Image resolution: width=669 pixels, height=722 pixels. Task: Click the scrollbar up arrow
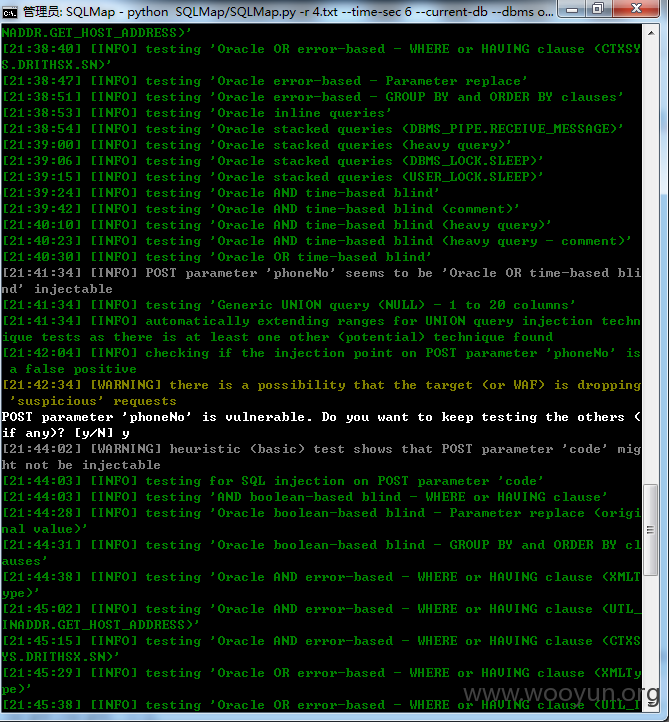coord(651,33)
